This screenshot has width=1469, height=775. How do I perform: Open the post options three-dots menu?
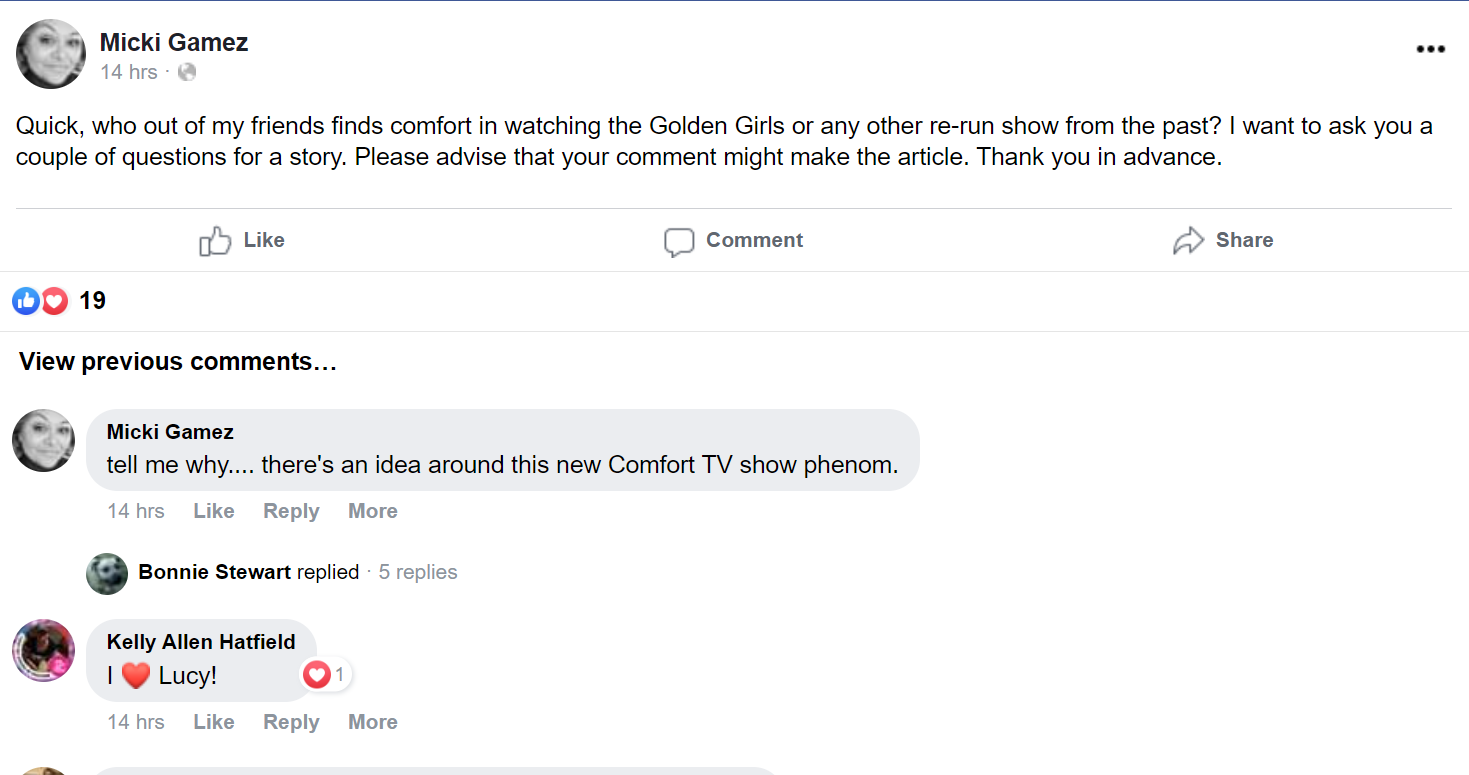pos(1431,49)
